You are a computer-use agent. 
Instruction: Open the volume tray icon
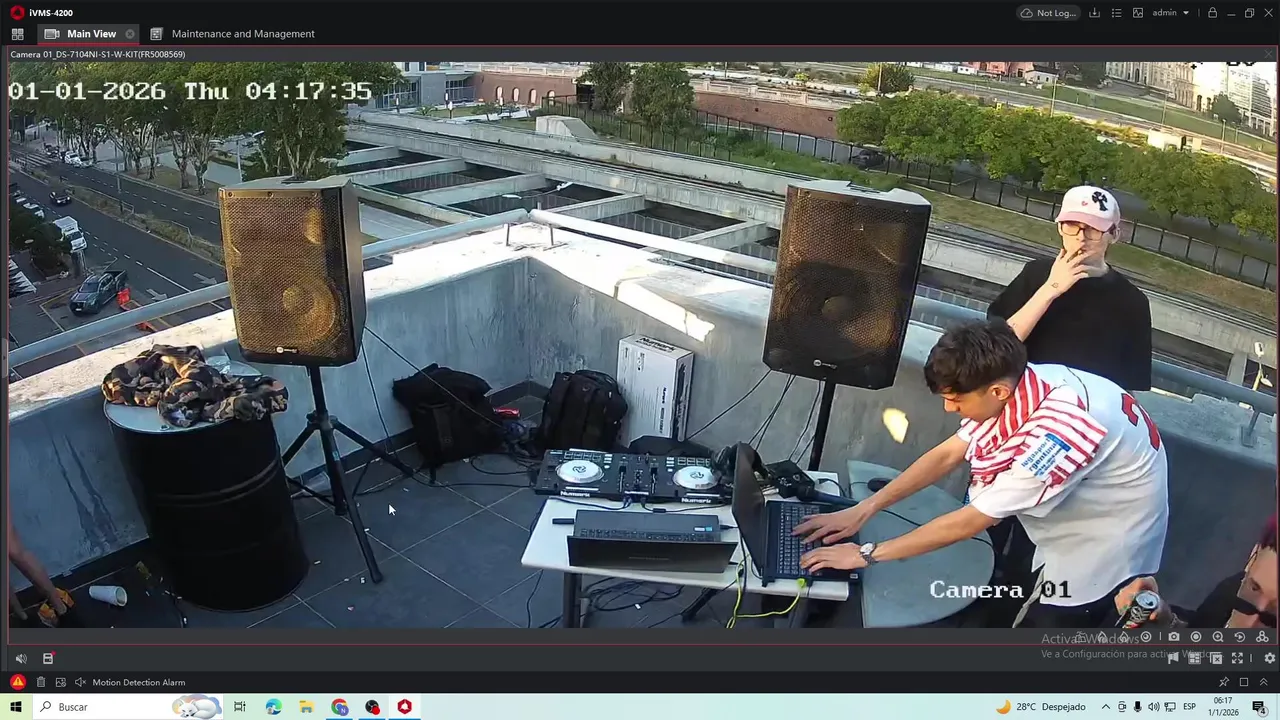click(1154, 707)
